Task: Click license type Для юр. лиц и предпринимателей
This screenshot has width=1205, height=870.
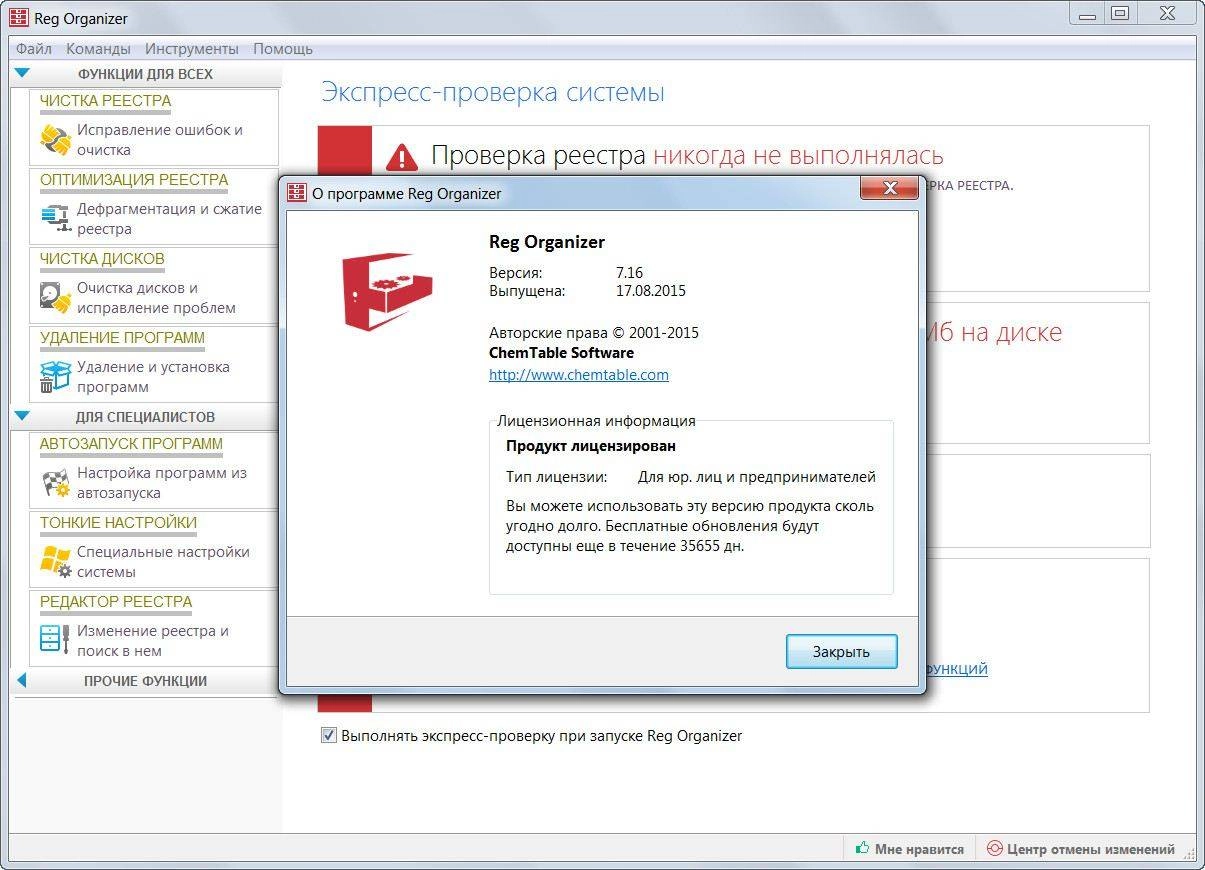Action: tap(757, 477)
